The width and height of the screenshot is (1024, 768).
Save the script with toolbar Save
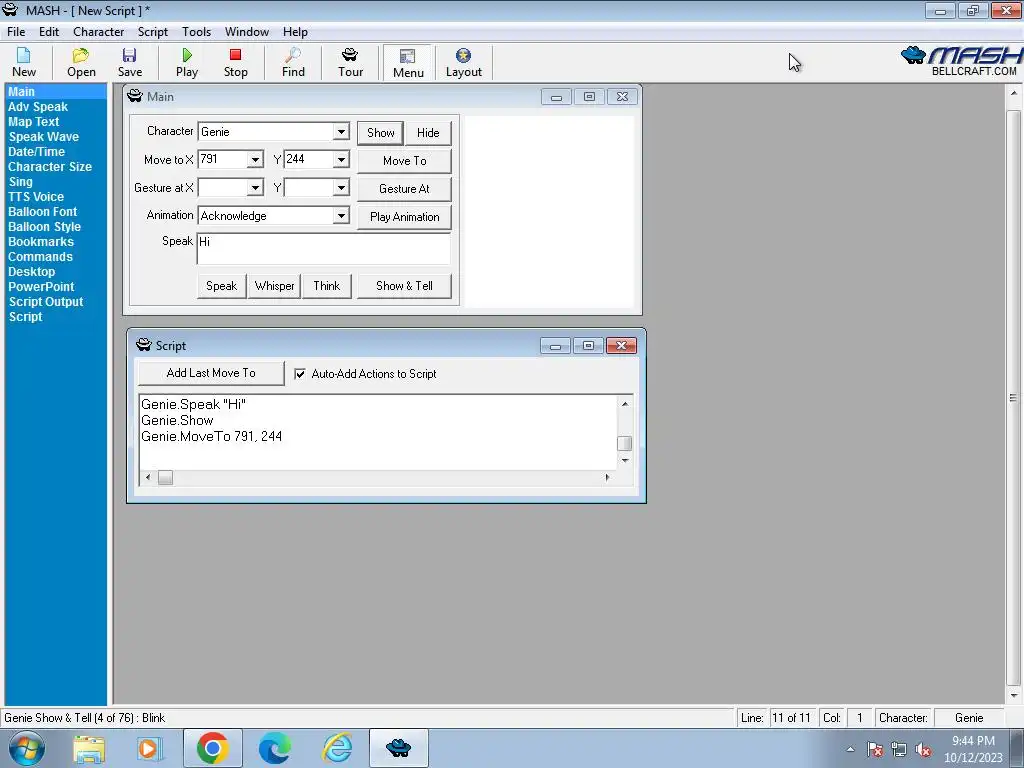tap(130, 63)
